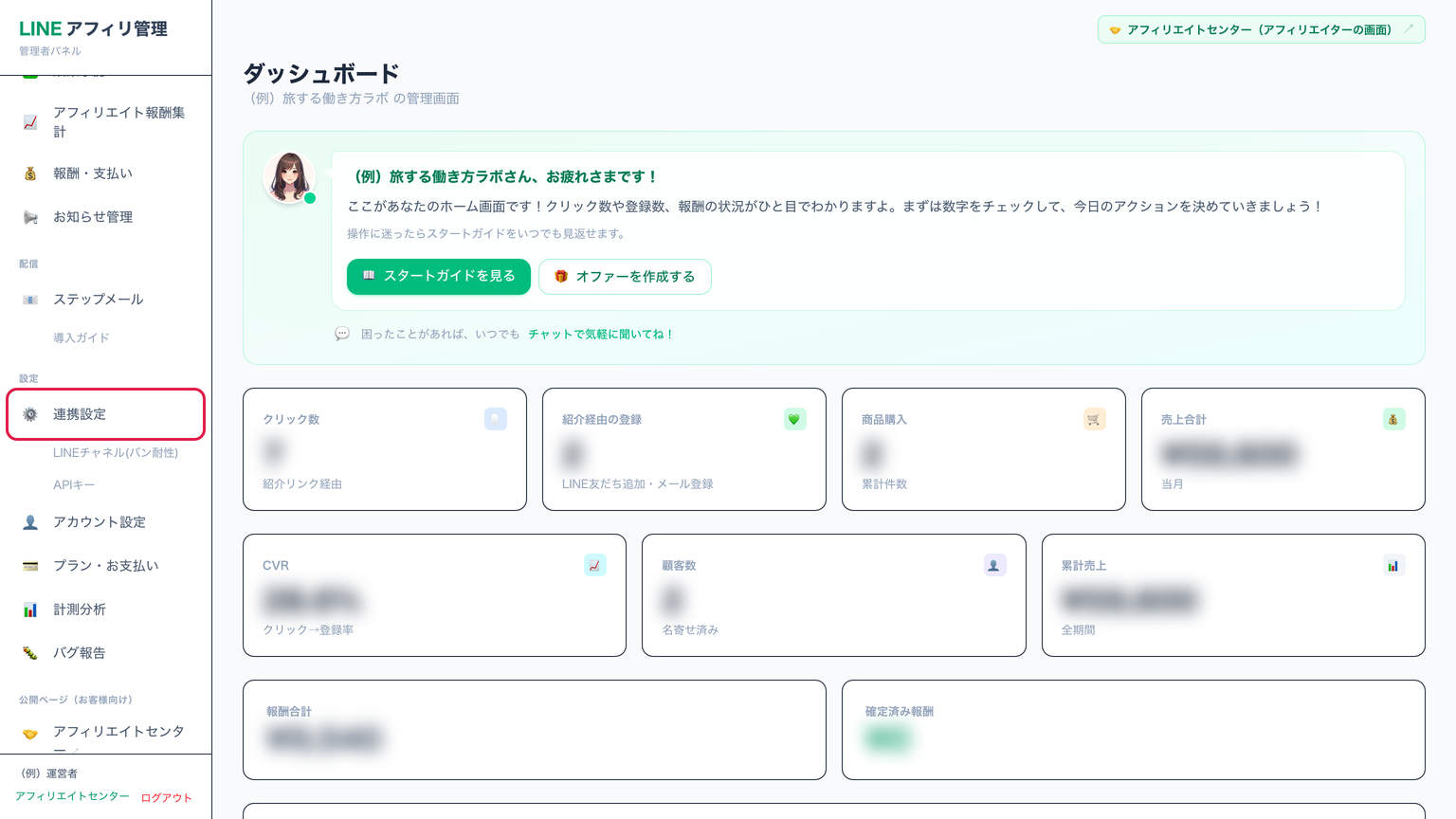1456x819 pixels.
Task: Click the gear icon beside 連携設定
Action: click(30, 414)
